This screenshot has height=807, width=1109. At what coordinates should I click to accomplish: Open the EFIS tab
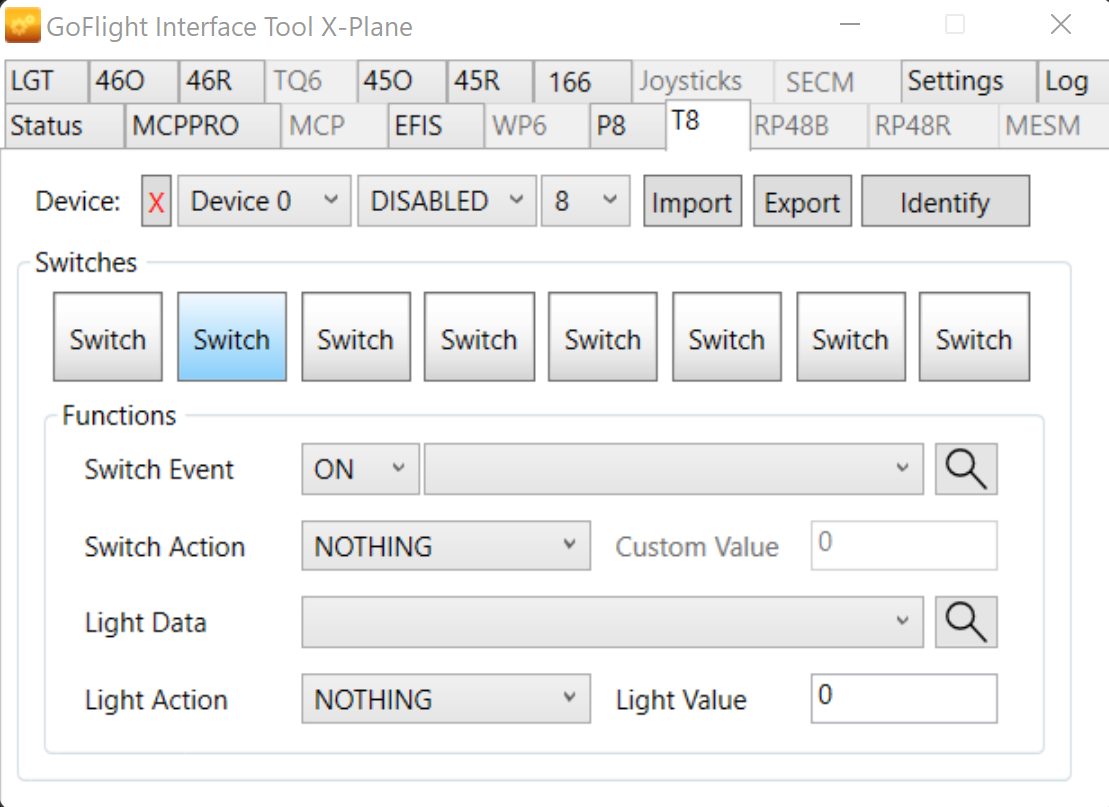pyautogui.click(x=436, y=126)
